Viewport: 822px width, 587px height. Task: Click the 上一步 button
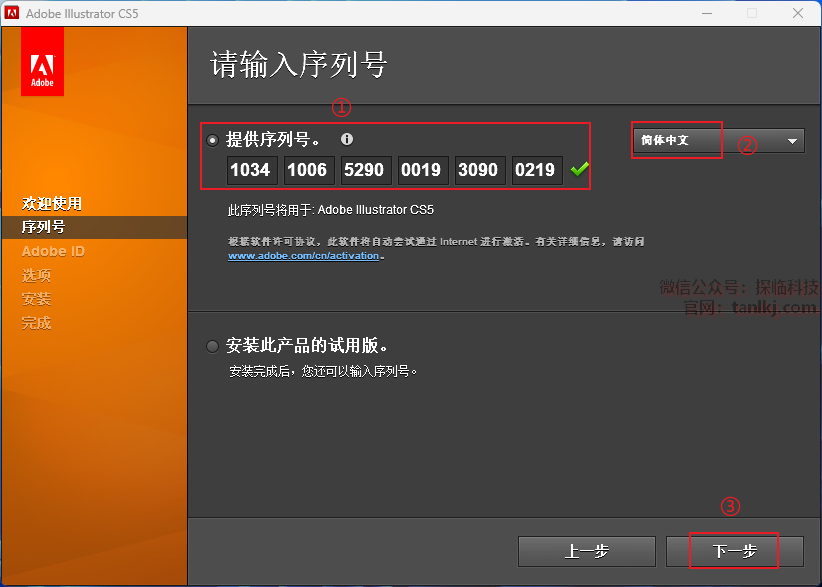click(x=587, y=551)
